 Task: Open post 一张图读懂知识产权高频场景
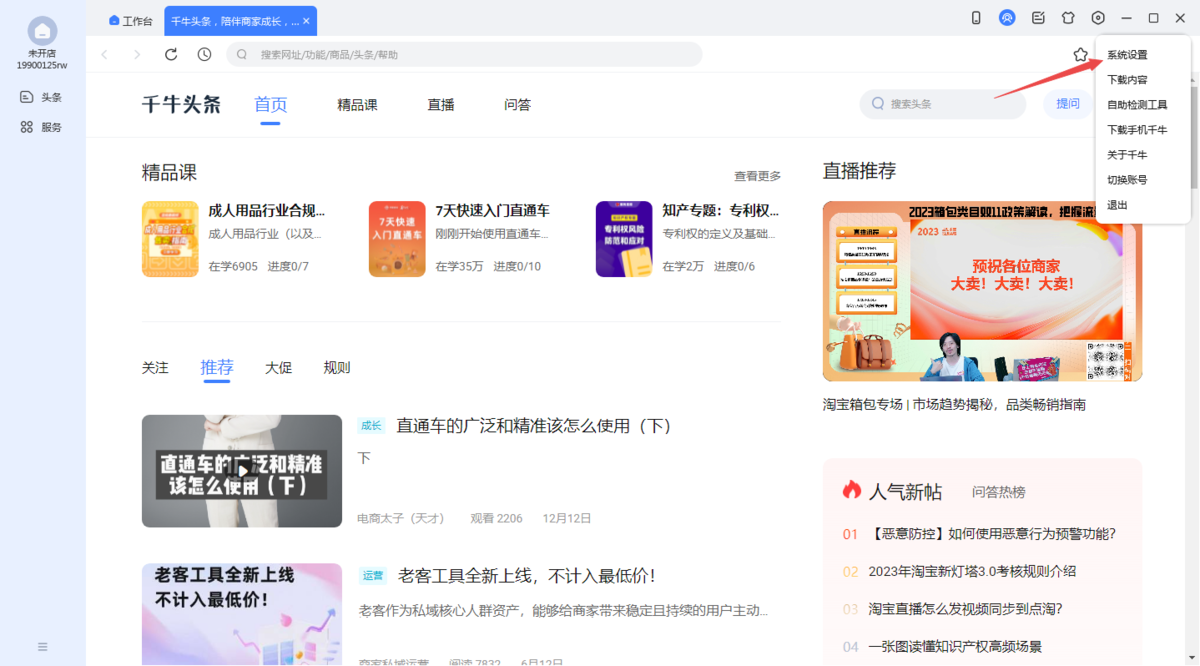[955, 647]
